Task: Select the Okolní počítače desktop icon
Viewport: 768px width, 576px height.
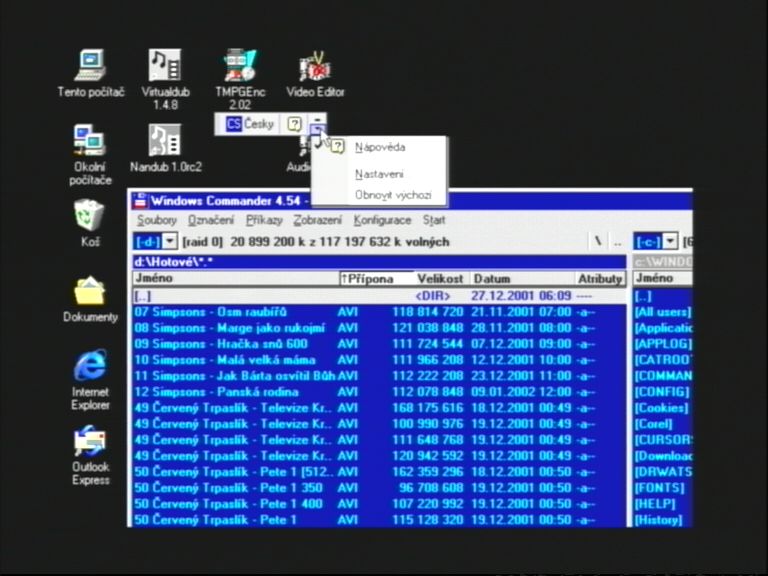Action: 90,155
